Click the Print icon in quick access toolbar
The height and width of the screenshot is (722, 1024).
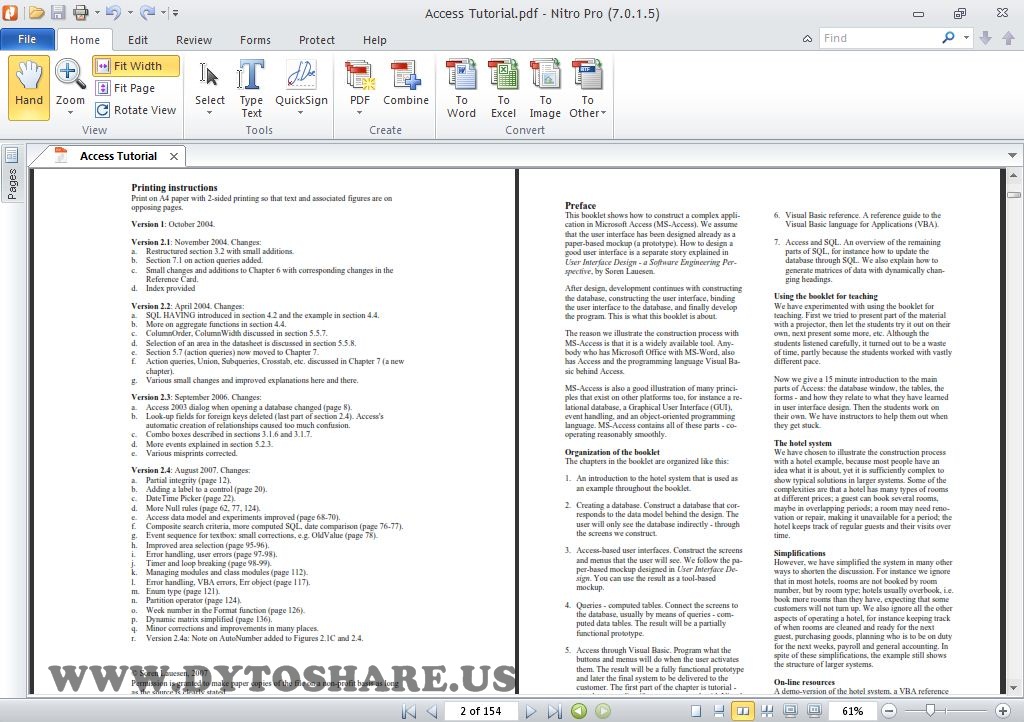(x=80, y=12)
